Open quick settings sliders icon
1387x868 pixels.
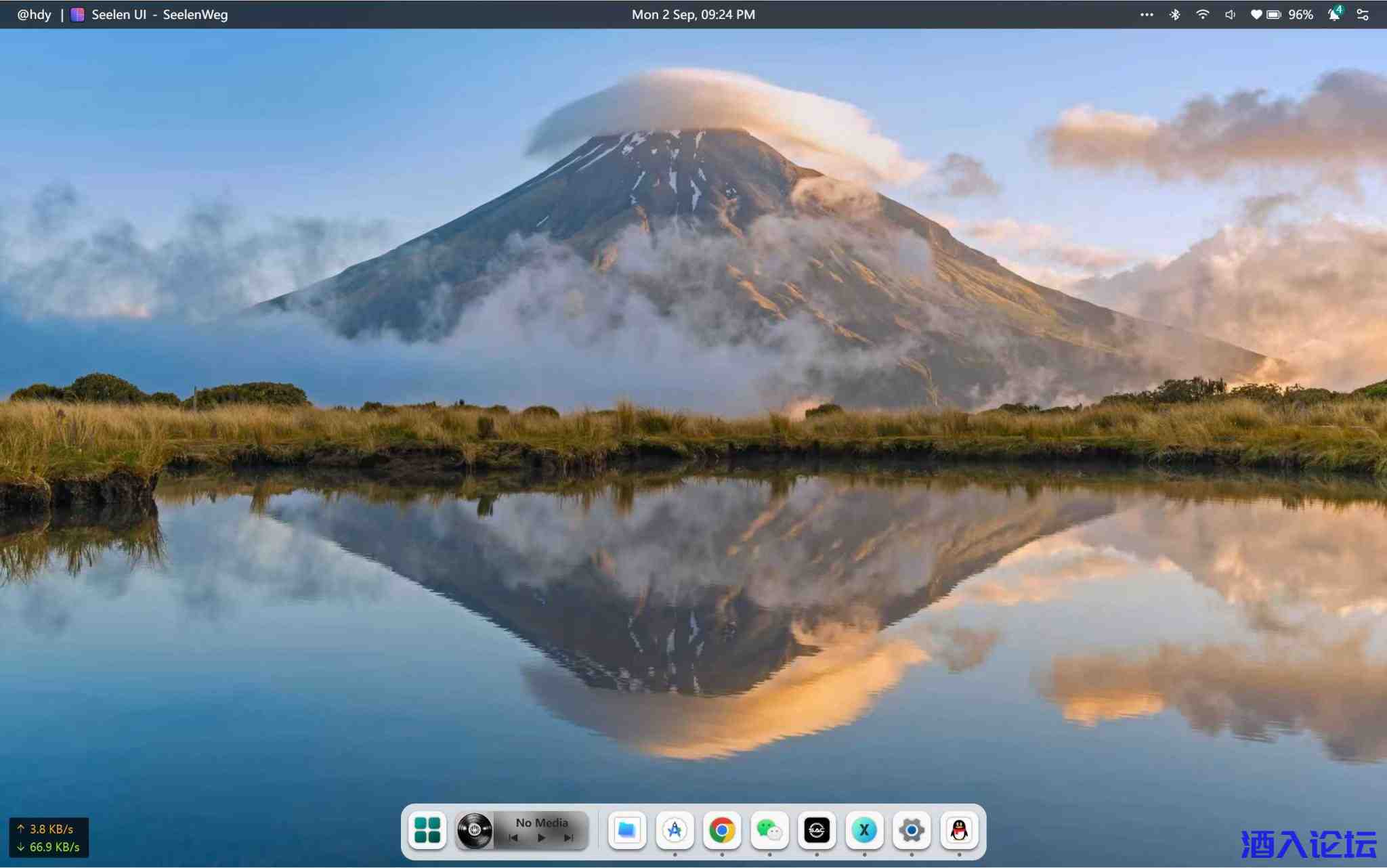(x=1363, y=14)
